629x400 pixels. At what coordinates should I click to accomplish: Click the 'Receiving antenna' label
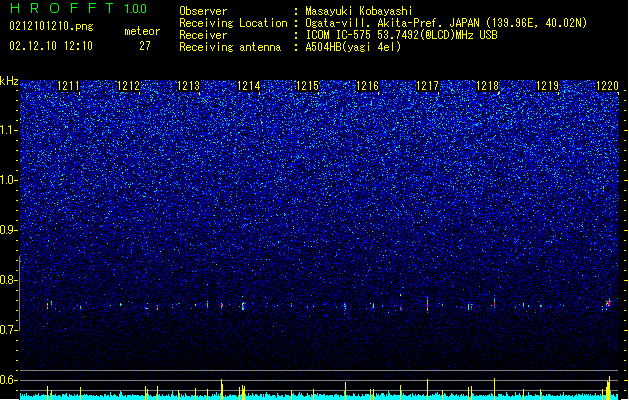click(x=230, y=47)
